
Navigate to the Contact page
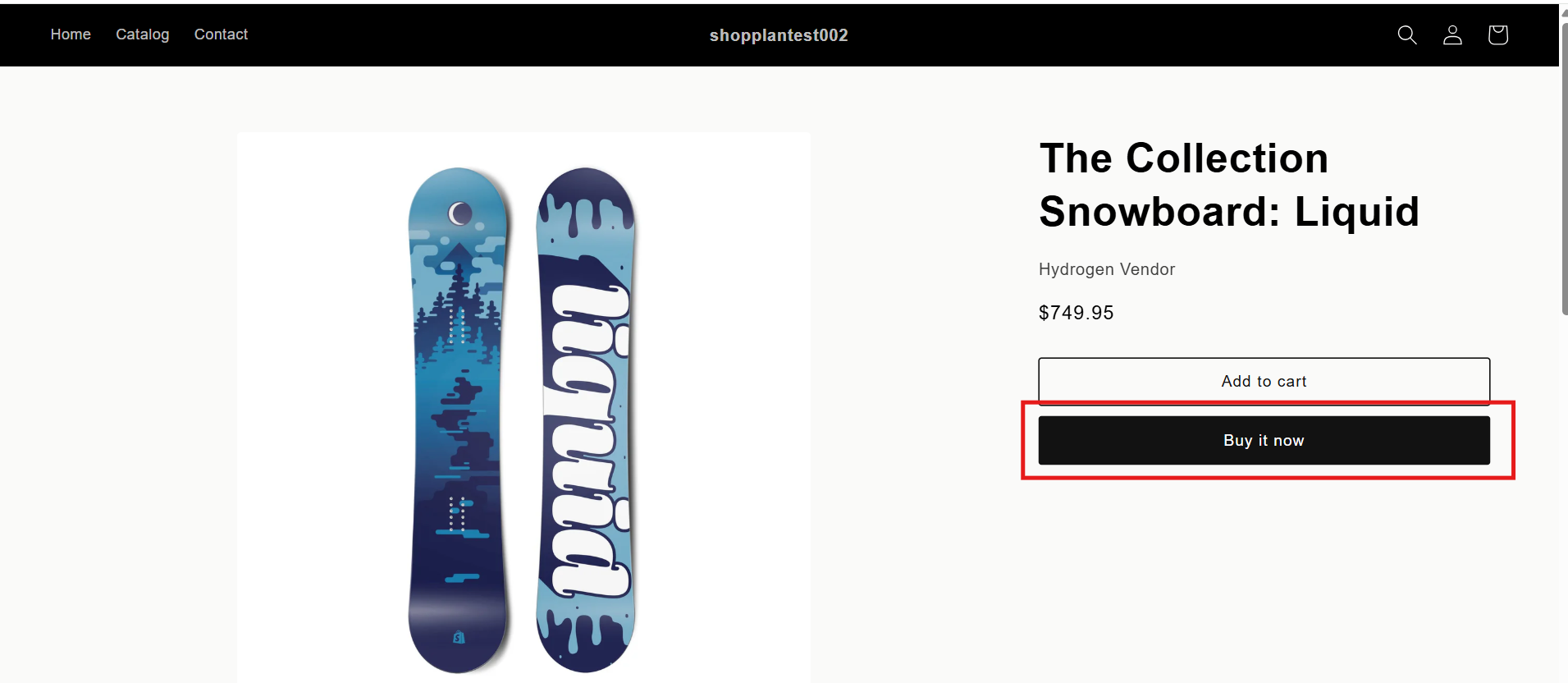click(x=221, y=34)
